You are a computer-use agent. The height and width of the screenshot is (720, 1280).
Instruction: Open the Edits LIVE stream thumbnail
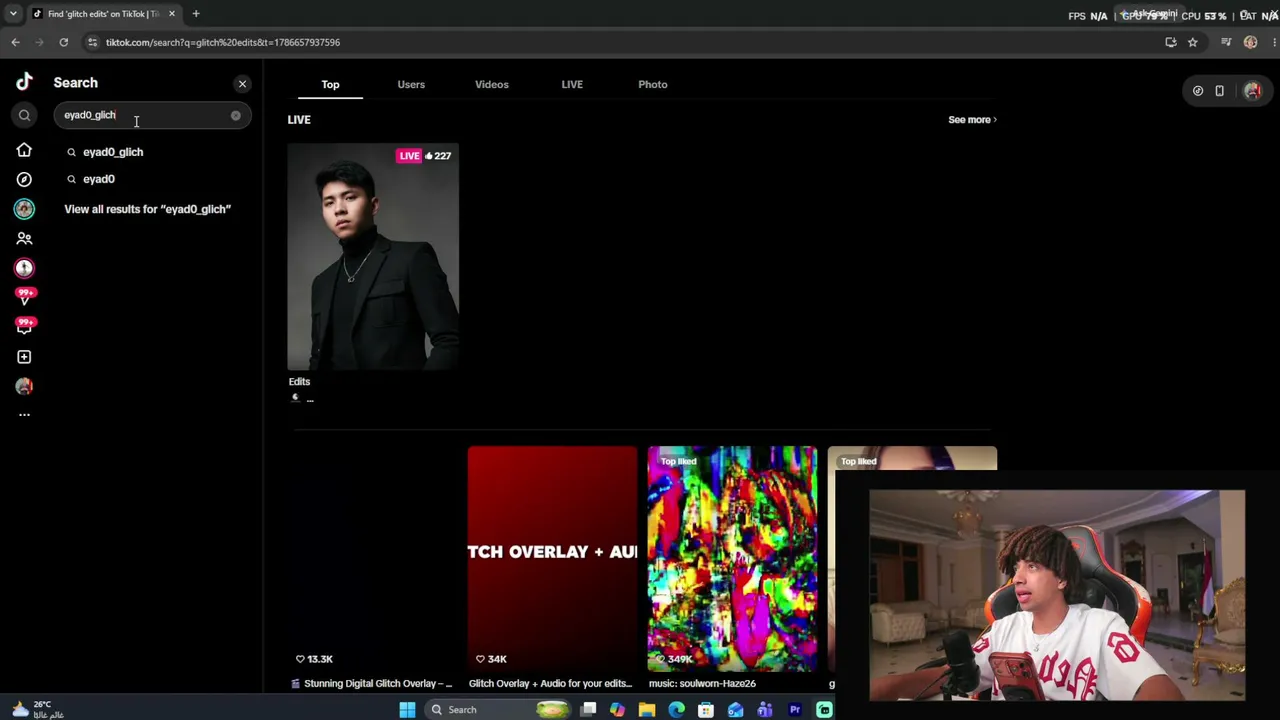pos(373,257)
